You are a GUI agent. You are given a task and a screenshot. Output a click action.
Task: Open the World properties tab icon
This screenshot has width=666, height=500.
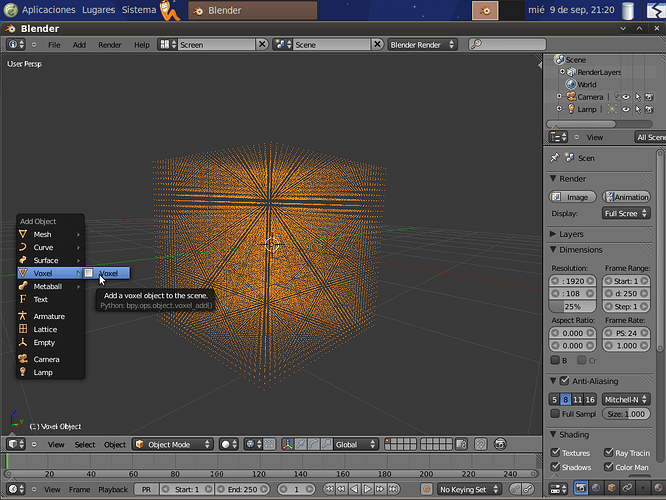click(596, 488)
